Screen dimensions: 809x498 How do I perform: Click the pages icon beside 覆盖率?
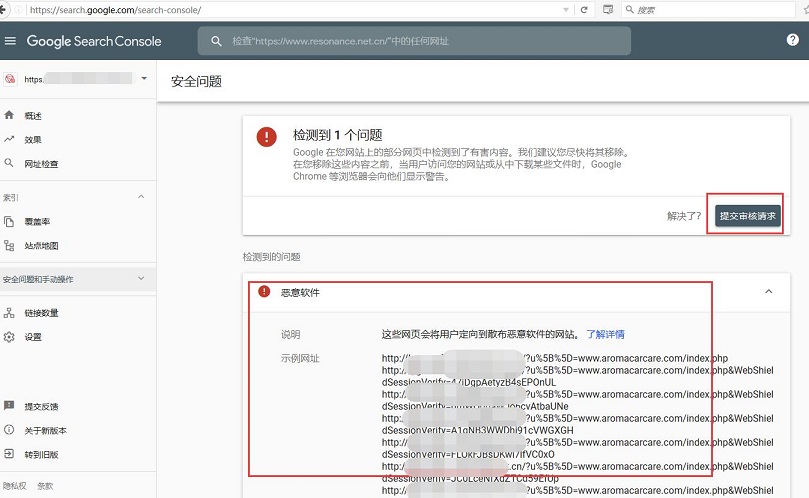click(9, 221)
